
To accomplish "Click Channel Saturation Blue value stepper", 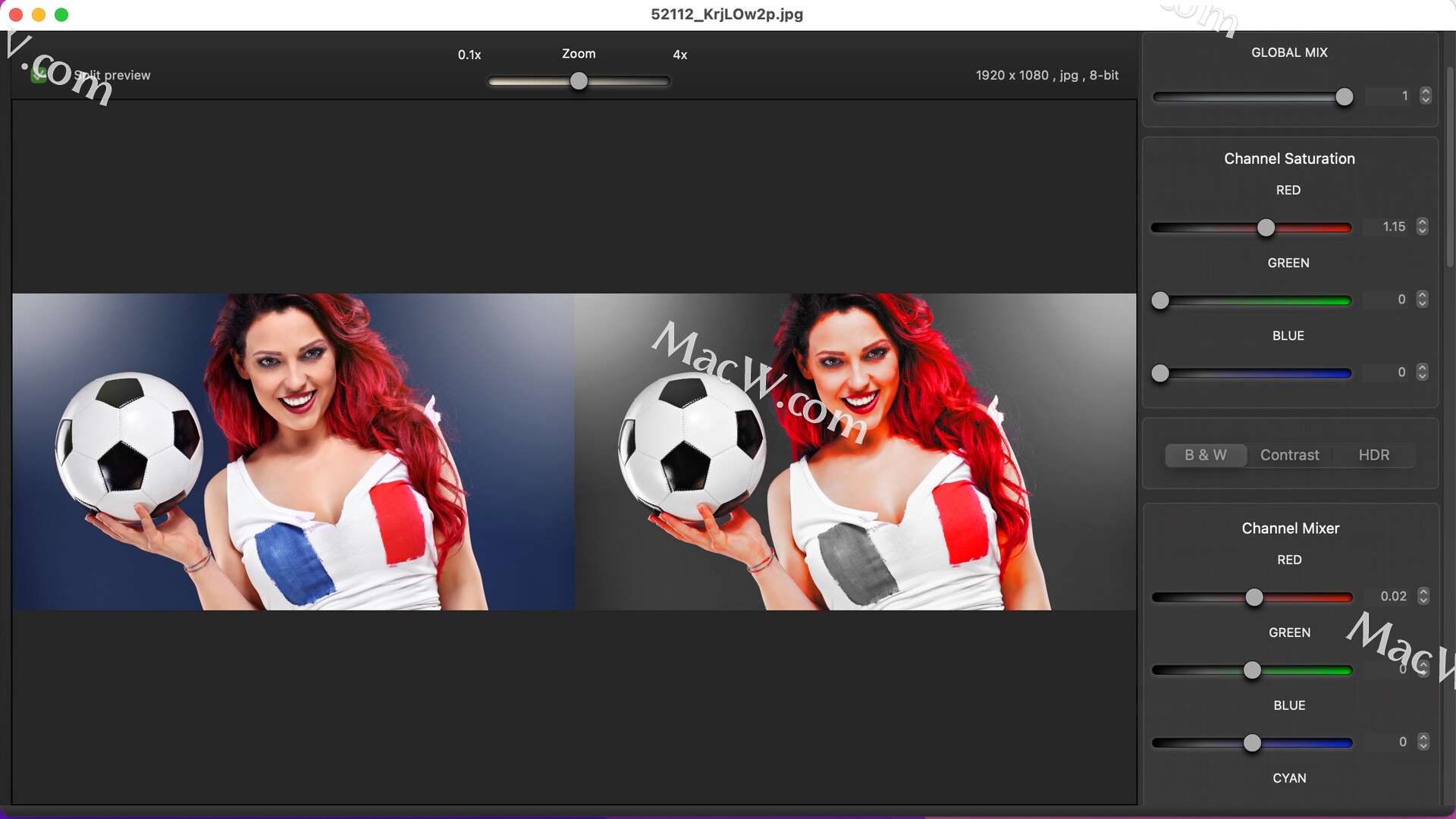I will coord(1423,372).
